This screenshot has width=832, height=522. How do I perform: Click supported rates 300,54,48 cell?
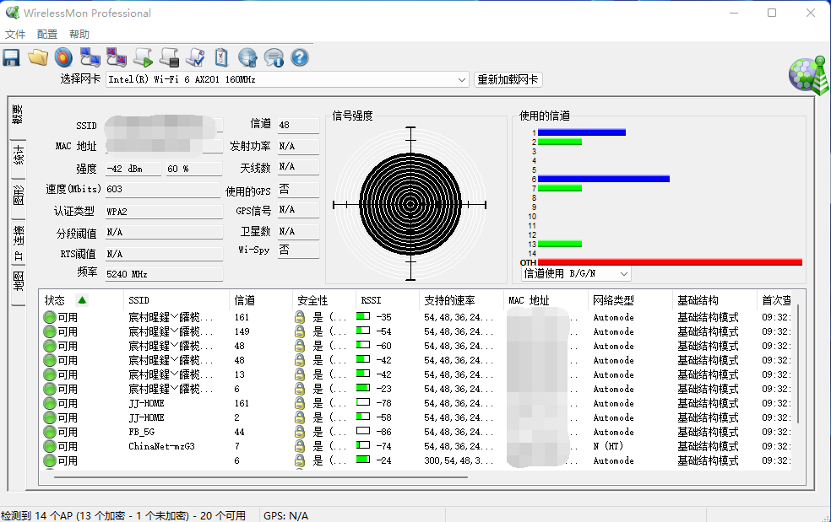point(458,460)
